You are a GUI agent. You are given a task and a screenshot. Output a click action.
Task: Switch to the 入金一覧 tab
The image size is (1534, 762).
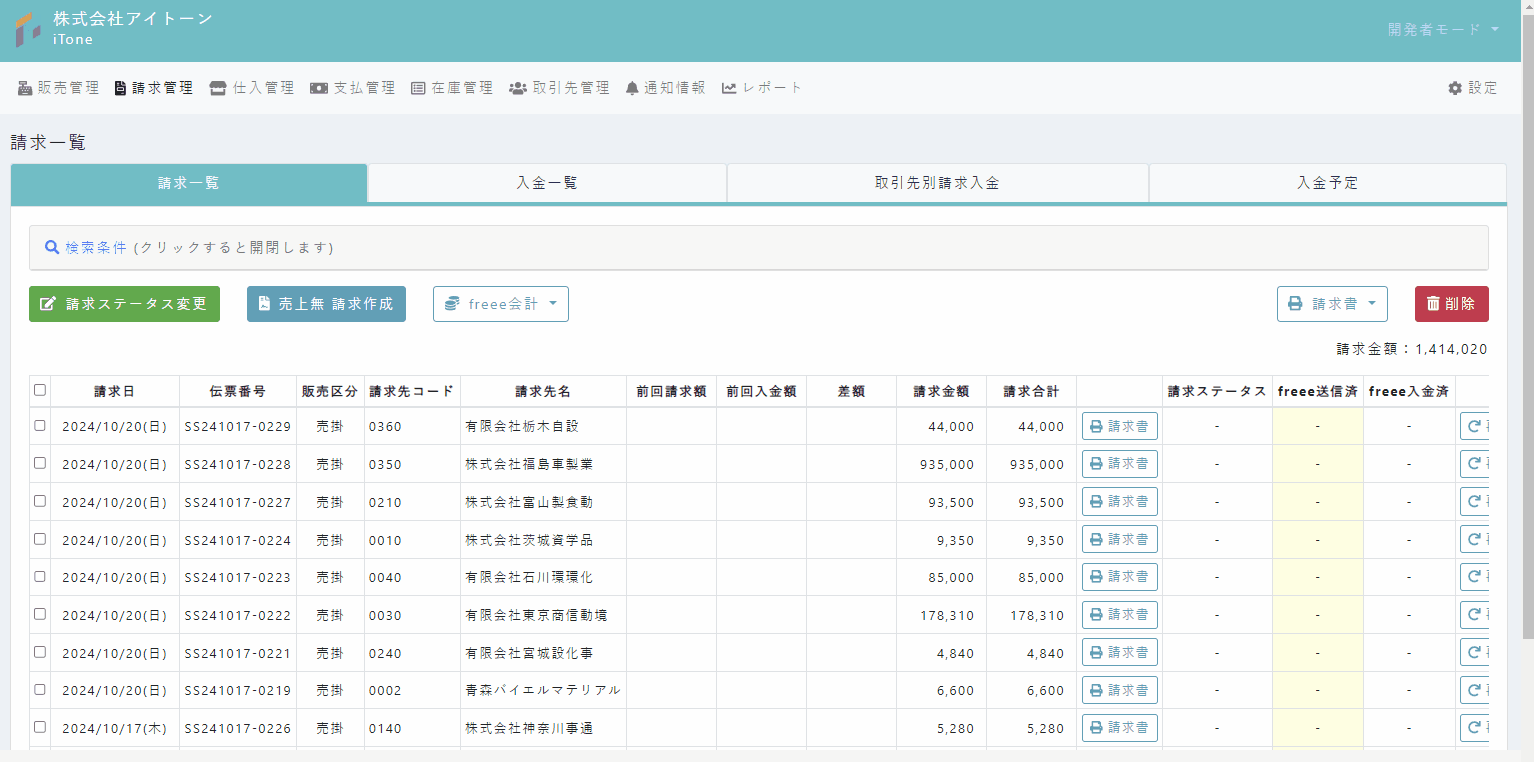(547, 183)
